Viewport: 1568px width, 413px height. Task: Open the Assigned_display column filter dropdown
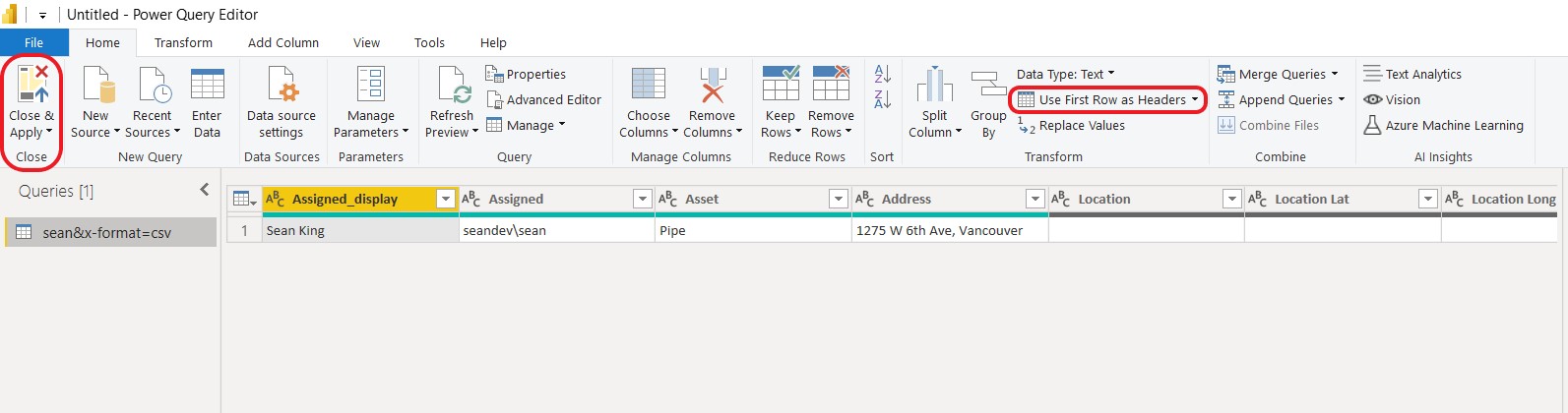pyautogui.click(x=446, y=199)
